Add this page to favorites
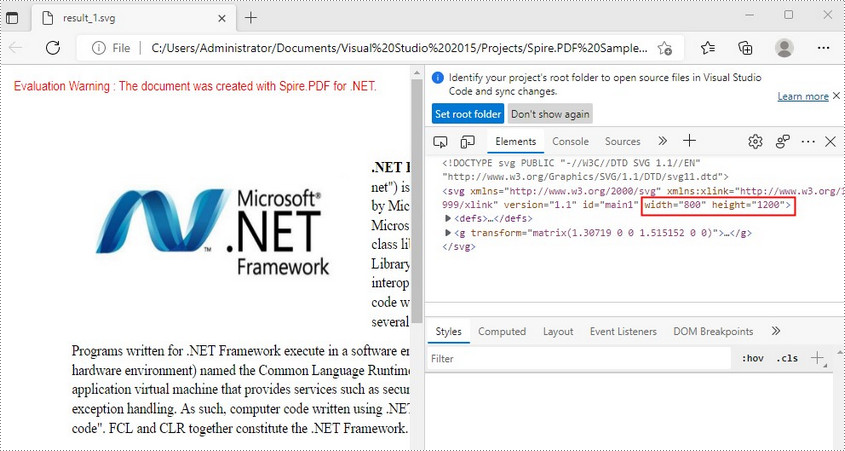 664,48
